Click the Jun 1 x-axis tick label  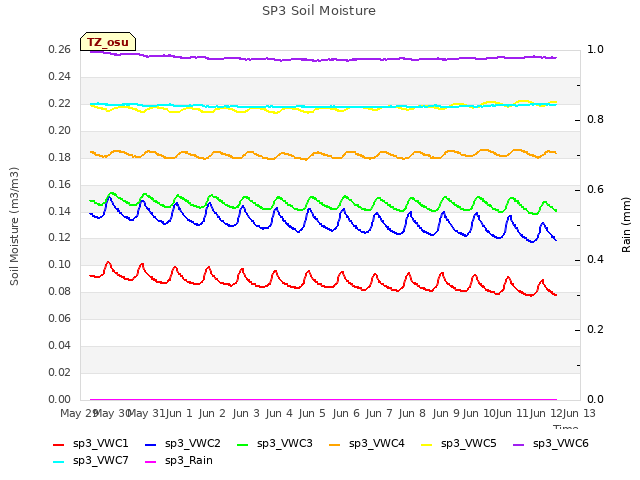point(179,413)
